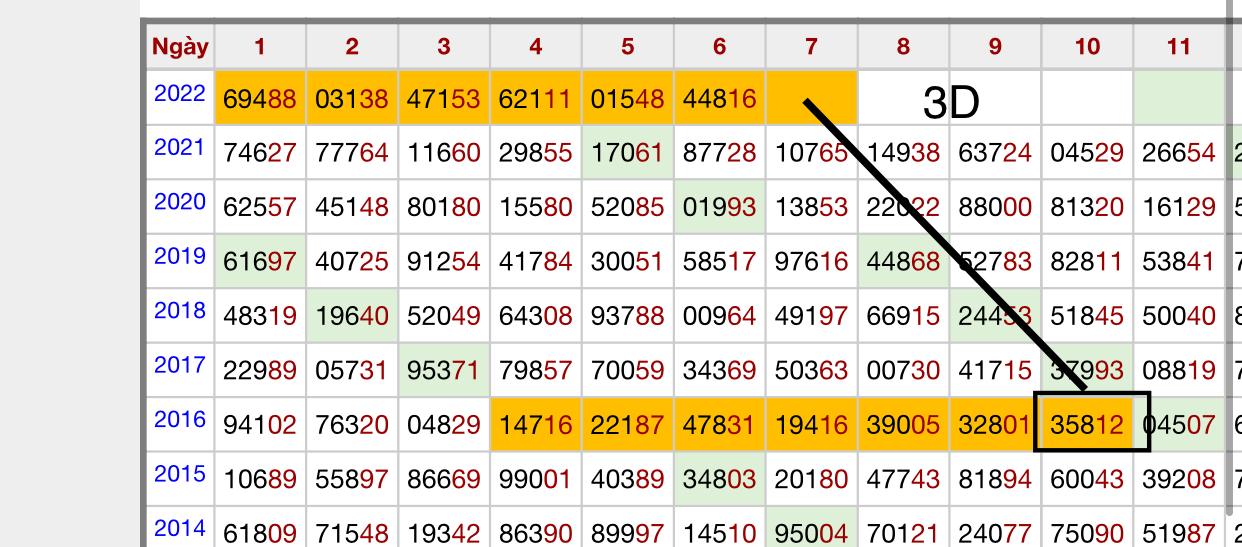Click the cell showing 62111
Viewport: 1242px width, 547px height.
536,98
